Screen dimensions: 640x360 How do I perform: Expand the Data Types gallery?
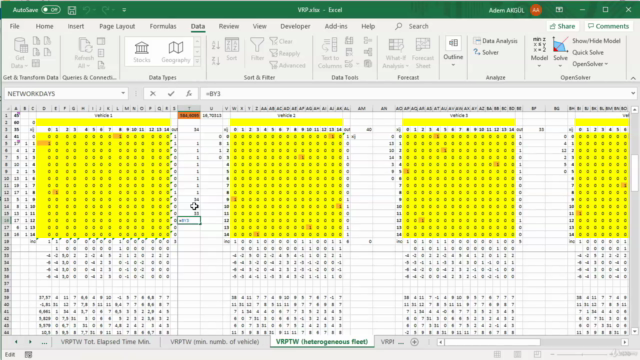pos(198,62)
